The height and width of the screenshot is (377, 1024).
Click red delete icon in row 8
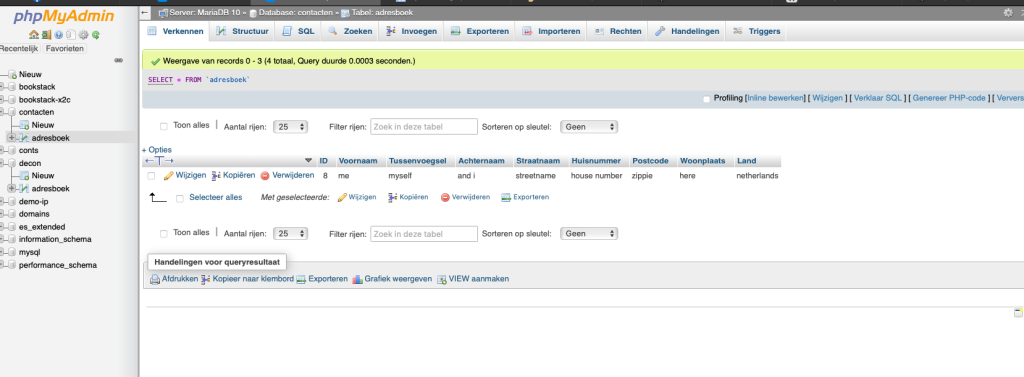coord(264,176)
